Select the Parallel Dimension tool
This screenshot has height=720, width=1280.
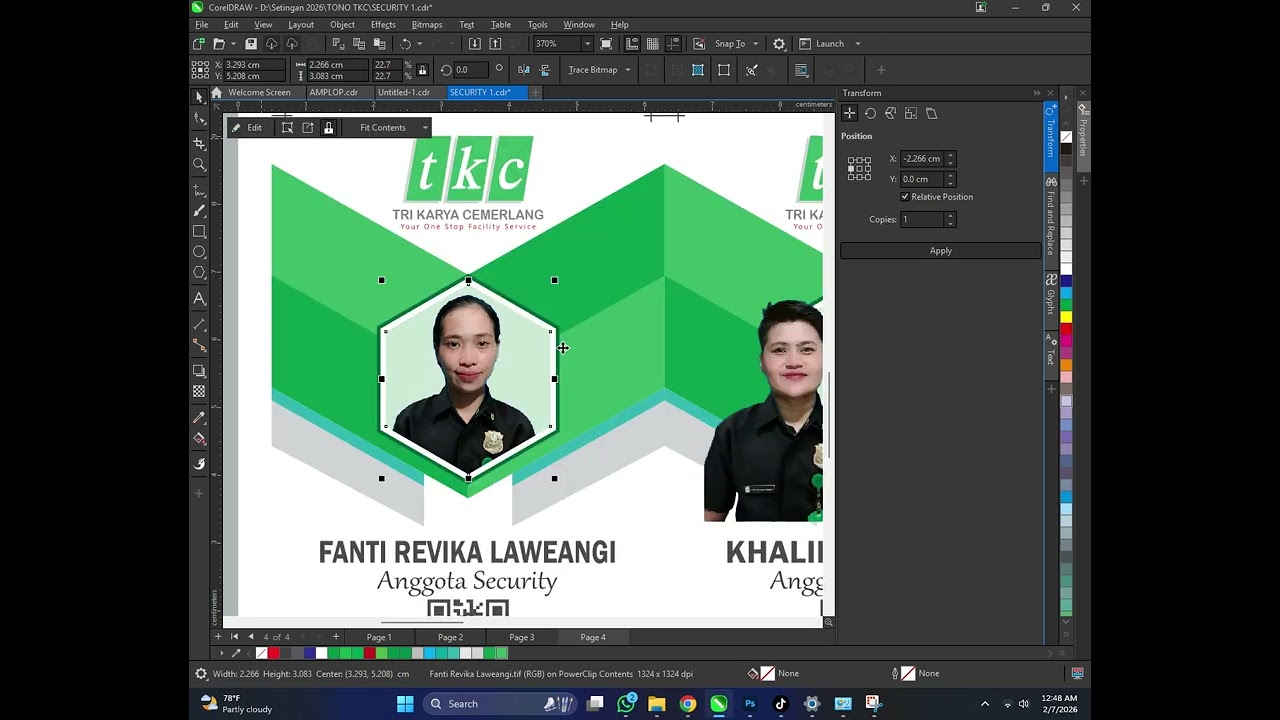199,325
